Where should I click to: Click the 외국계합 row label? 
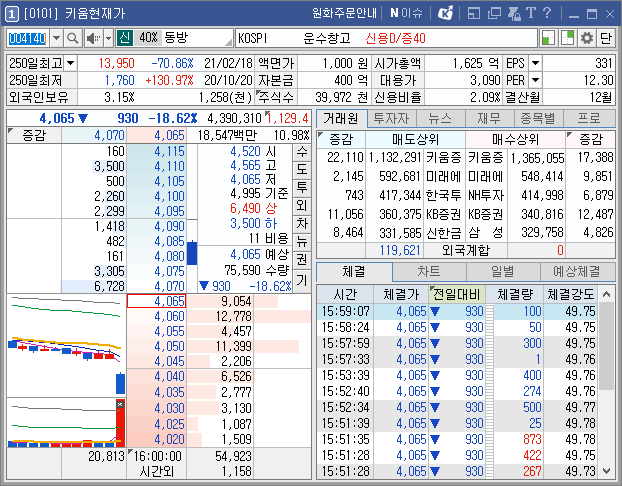(466, 250)
